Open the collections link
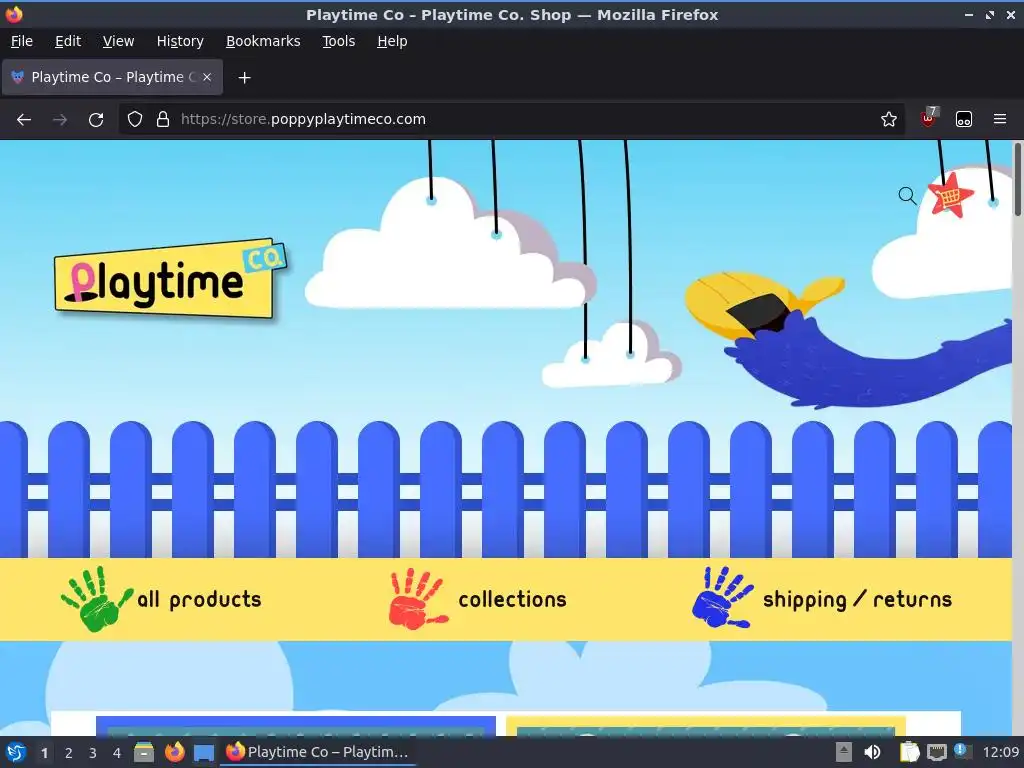This screenshot has height=768, width=1024. coord(513,600)
